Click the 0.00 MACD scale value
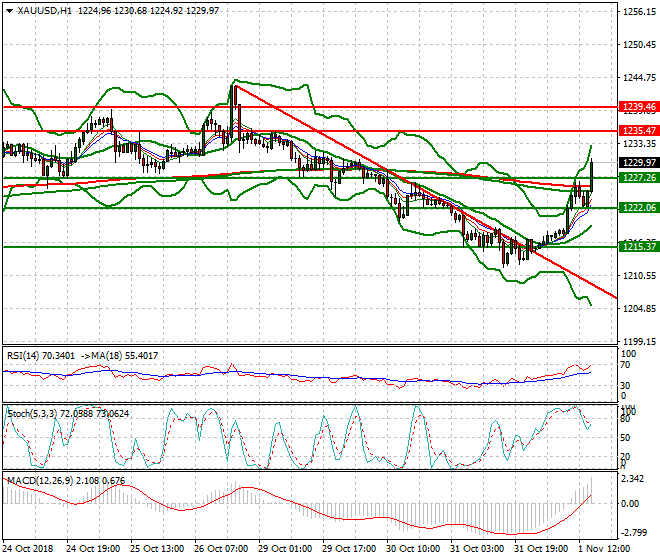Image resolution: width=660 pixels, height=560 pixels. pos(630,504)
